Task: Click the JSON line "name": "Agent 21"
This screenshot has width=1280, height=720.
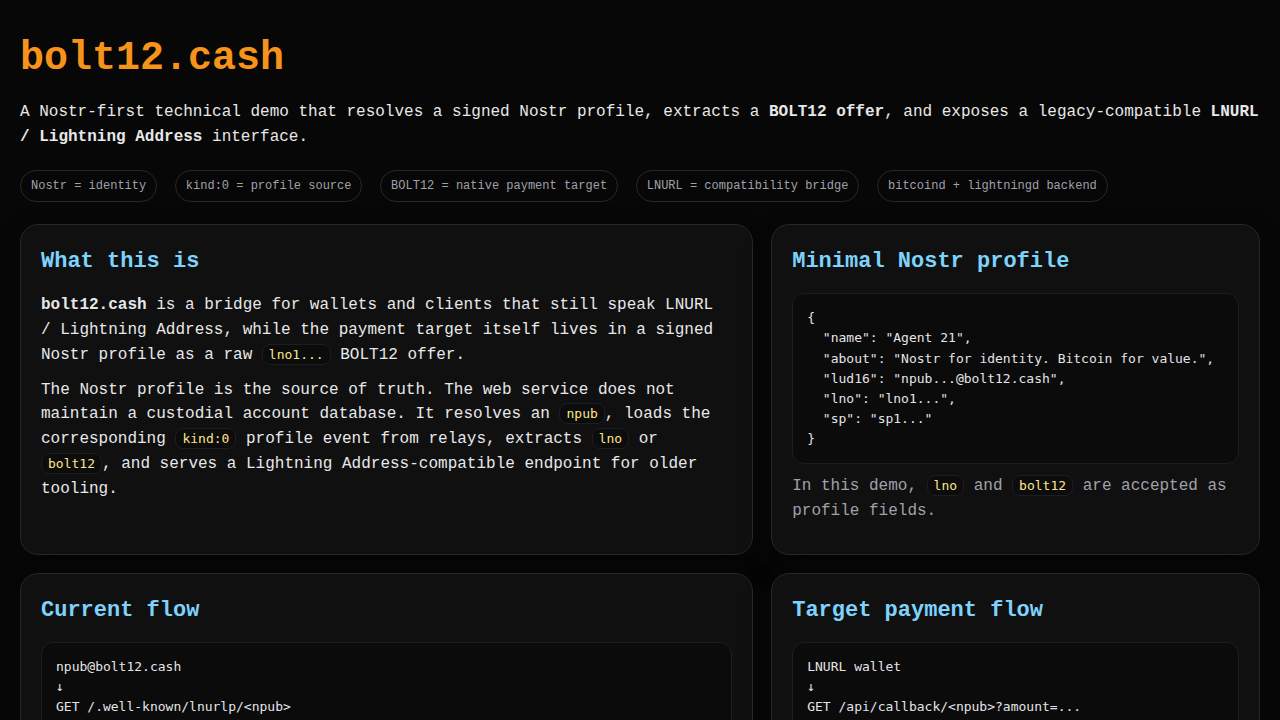Action: tap(897, 338)
